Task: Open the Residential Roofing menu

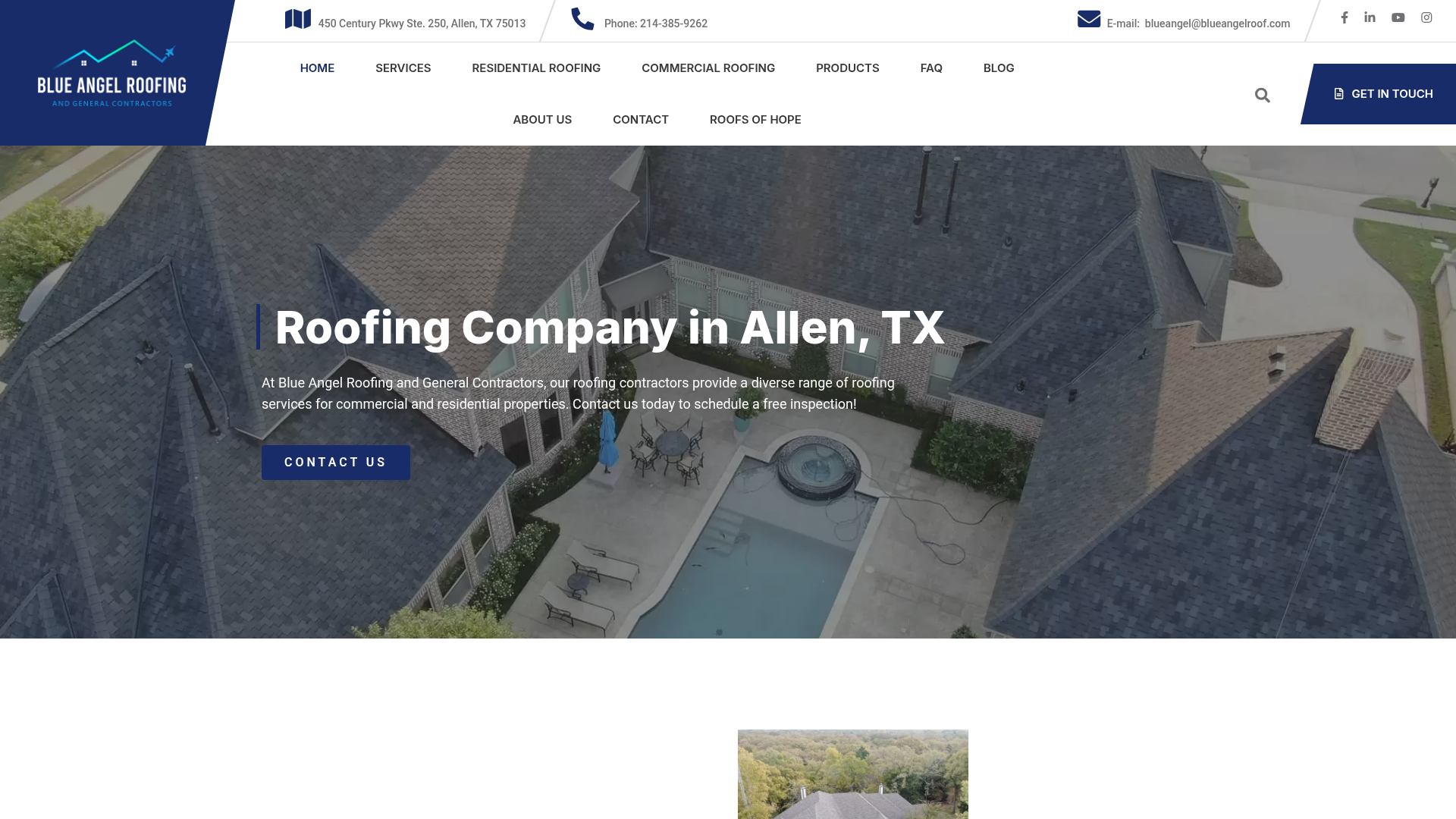Action: (x=535, y=68)
